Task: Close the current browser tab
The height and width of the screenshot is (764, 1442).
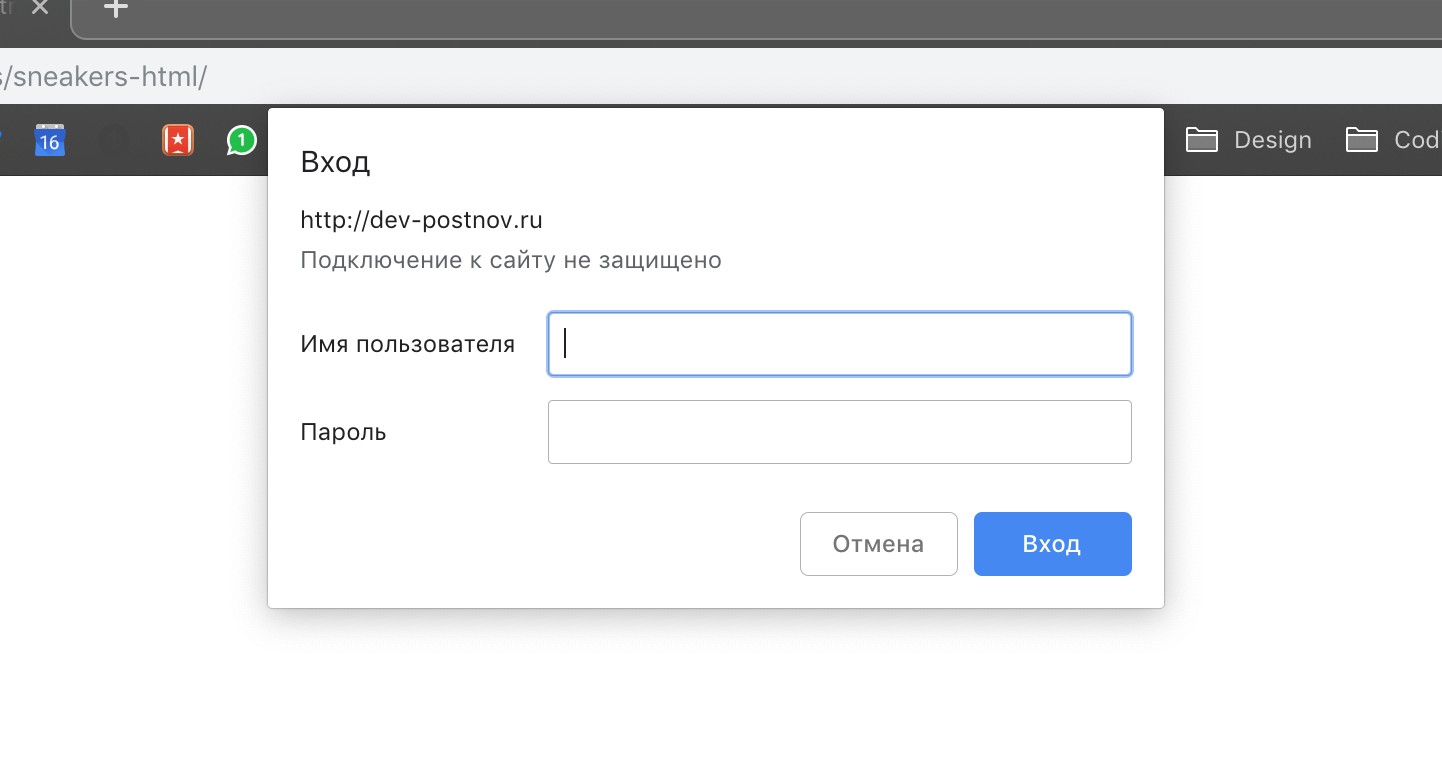Action: [x=40, y=8]
